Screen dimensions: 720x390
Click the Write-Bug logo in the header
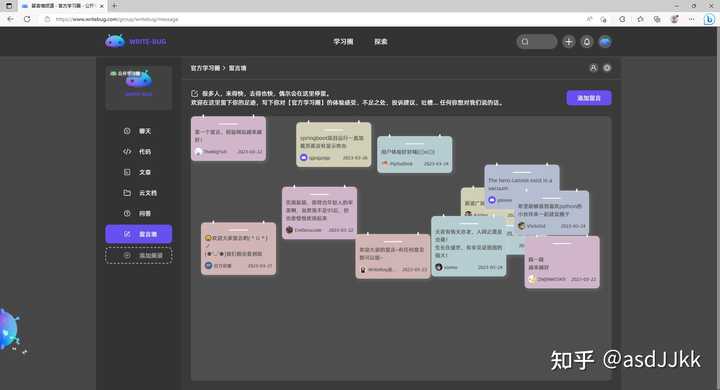[135, 41]
